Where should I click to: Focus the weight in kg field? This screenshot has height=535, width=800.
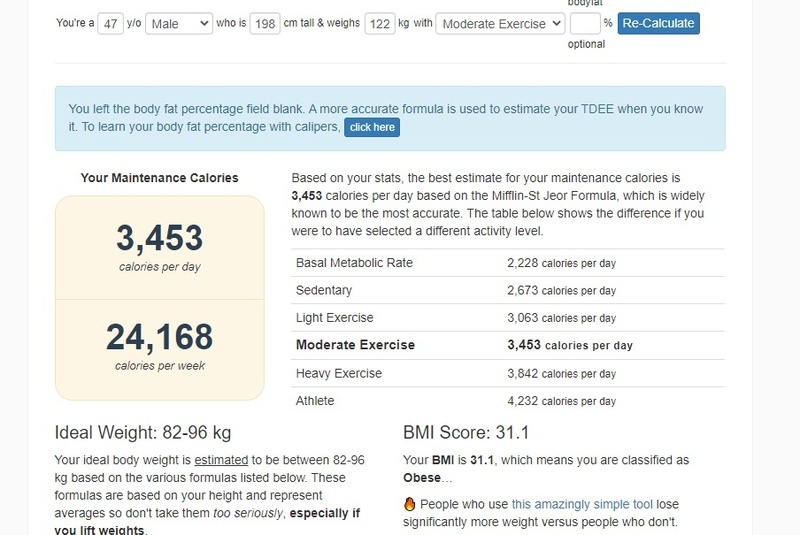pyautogui.click(x=380, y=23)
